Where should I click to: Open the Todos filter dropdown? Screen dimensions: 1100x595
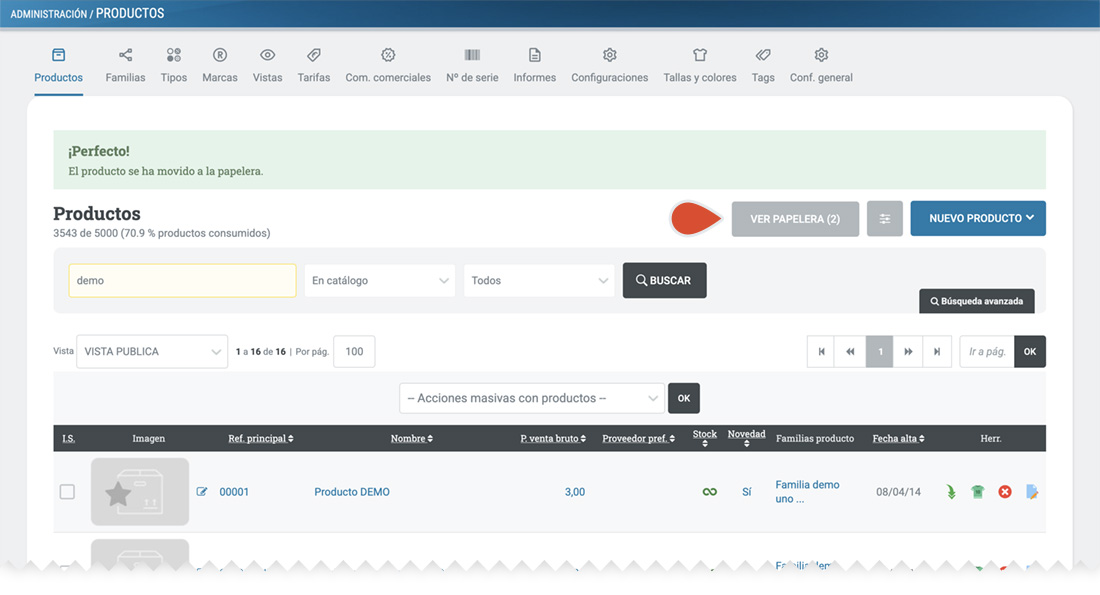[539, 281]
